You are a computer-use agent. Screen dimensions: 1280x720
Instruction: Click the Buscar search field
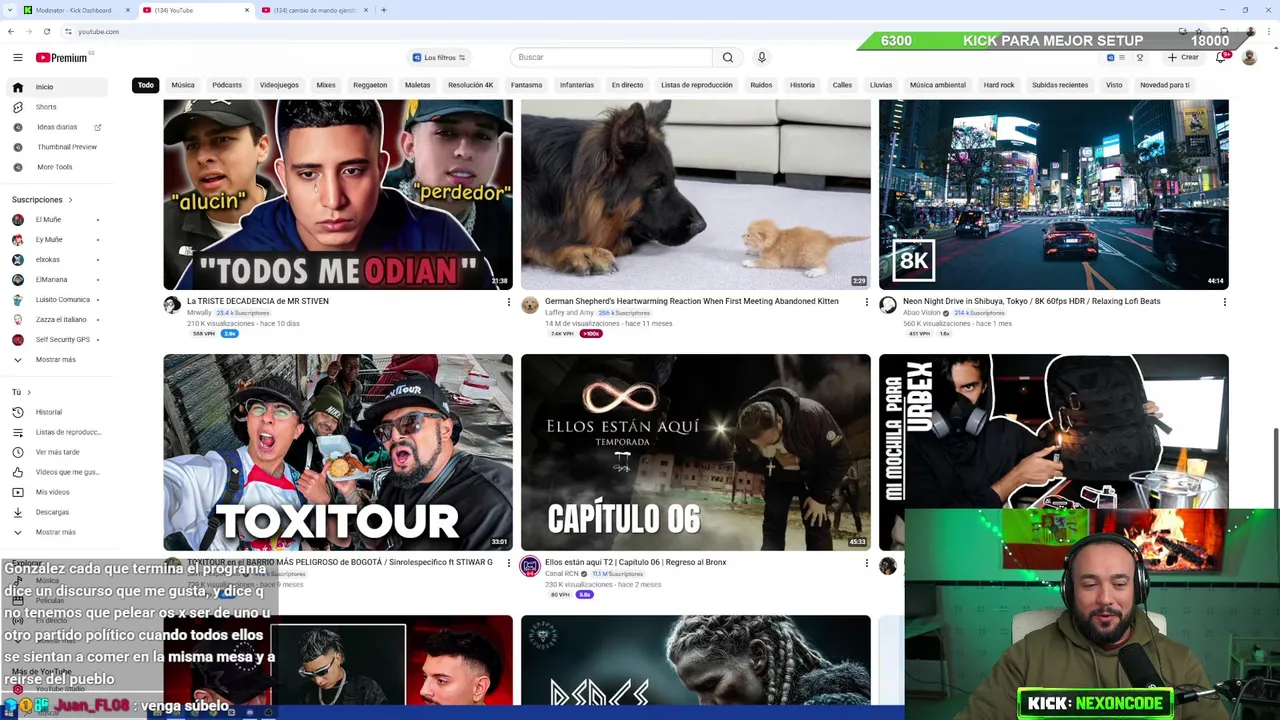click(x=611, y=57)
